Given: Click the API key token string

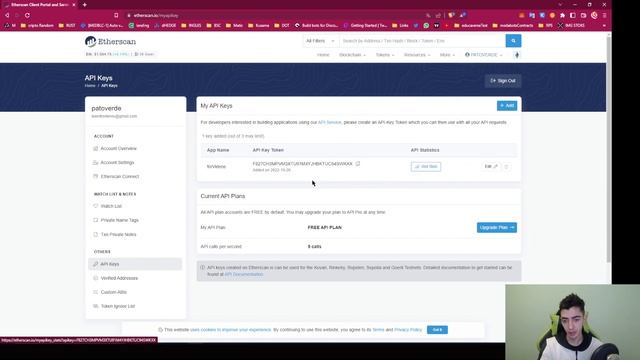Looking at the screenshot, I should pyautogui.click(x=302, y=164).
